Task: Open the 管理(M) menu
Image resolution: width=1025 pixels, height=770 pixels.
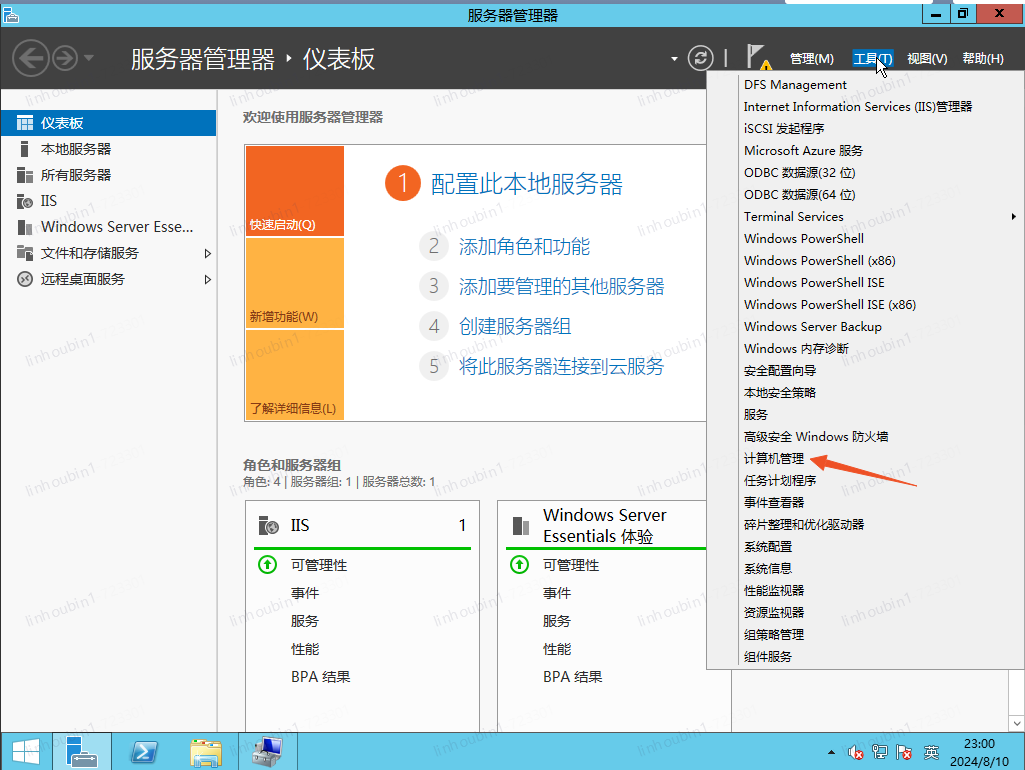Action: 811,59
